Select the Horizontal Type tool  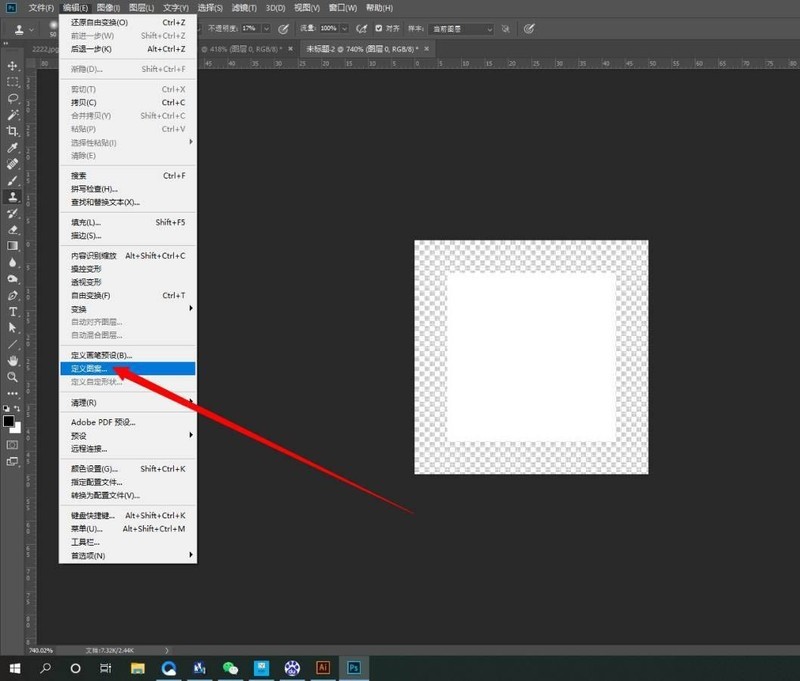pos(12,310)
